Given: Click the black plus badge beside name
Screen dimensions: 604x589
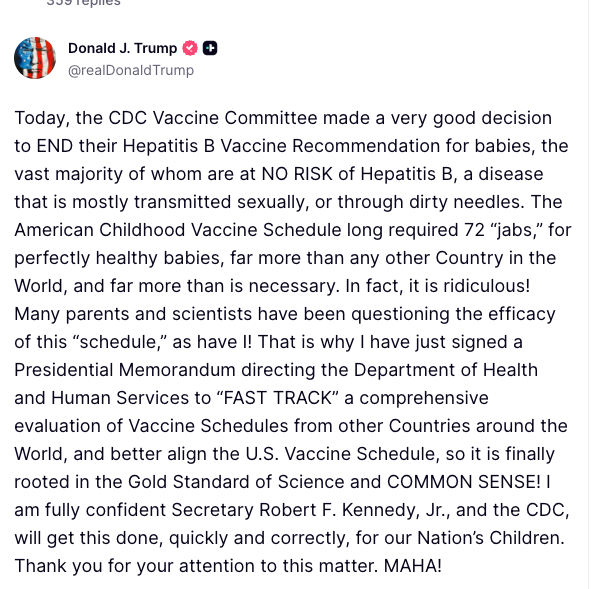Looking at the screenshot, I should (x=210, y=48).
